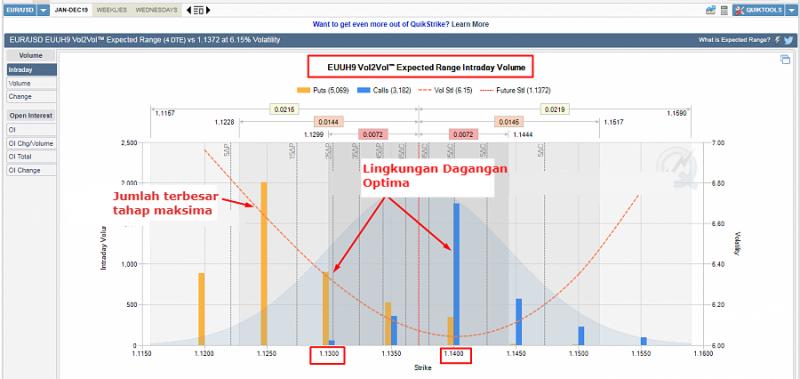Click the Open Interest section header
The image size is (800, 379).
pyautogui.click(x=32, y=116)
